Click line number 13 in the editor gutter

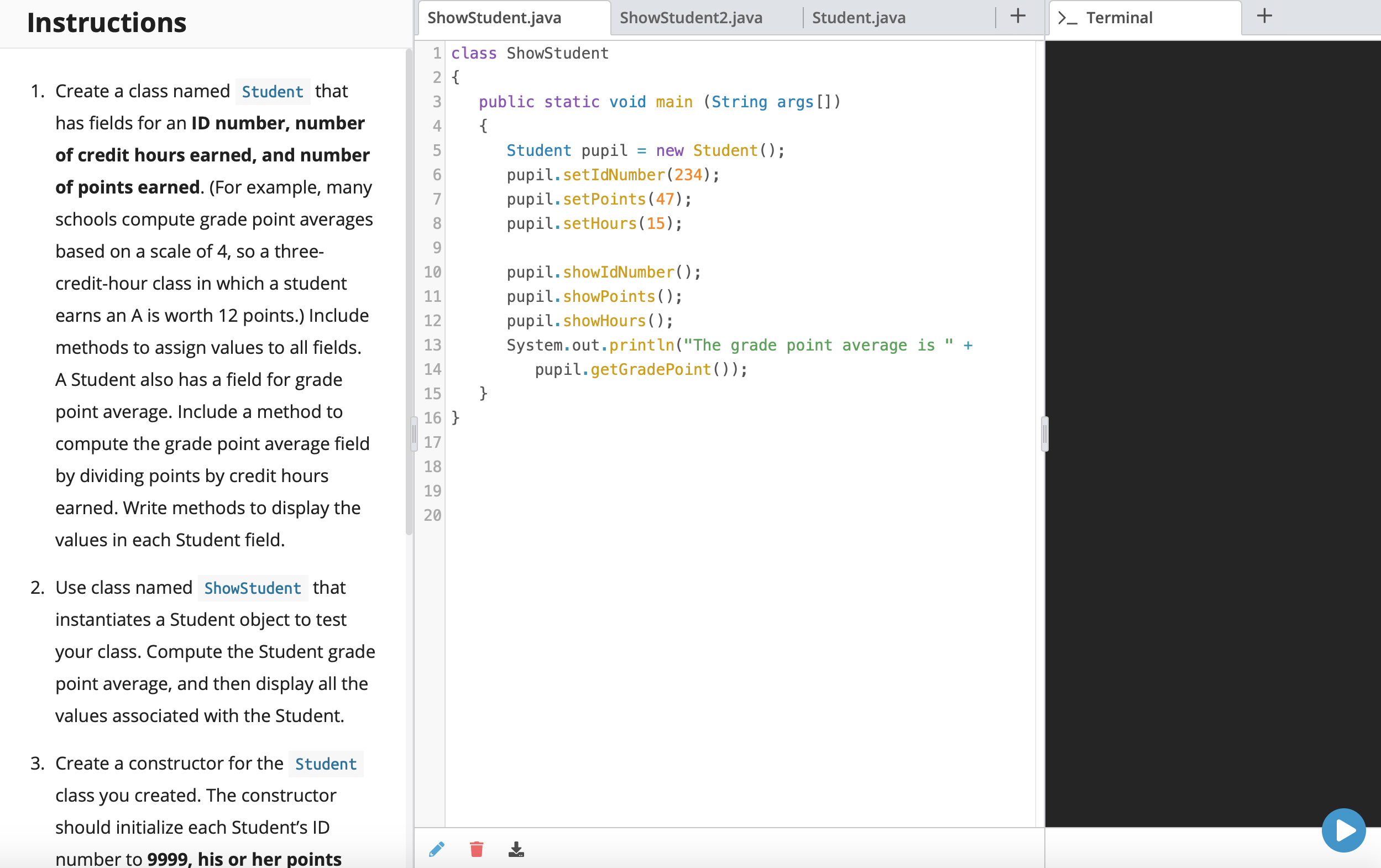click(433, 345)
